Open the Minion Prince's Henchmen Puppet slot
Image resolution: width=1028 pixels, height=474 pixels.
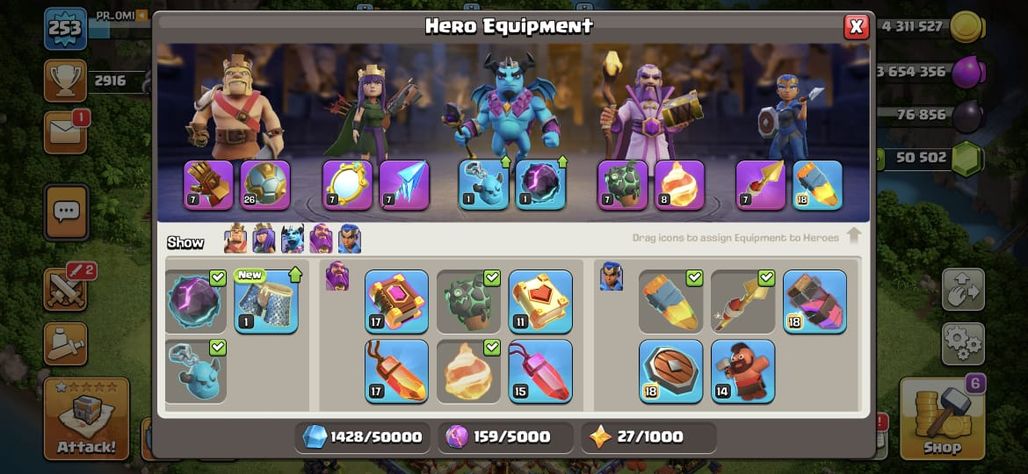(483, 185)
